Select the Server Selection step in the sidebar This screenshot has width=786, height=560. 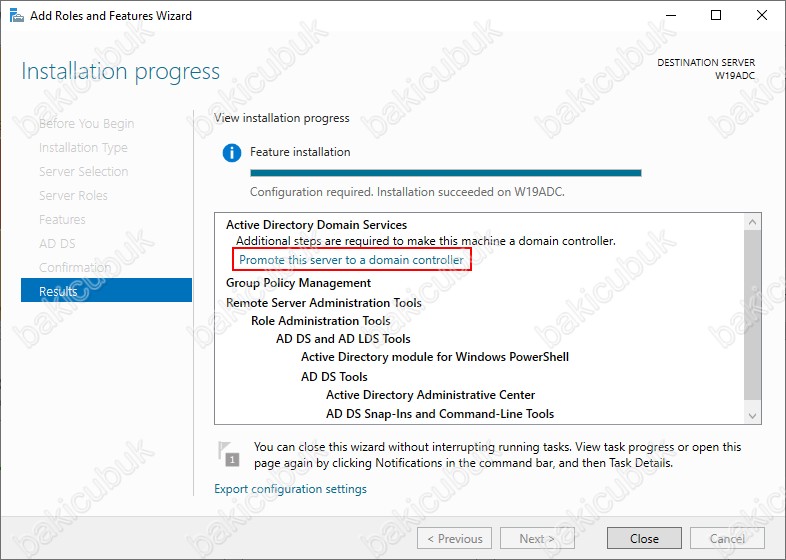tap(84, 171)
